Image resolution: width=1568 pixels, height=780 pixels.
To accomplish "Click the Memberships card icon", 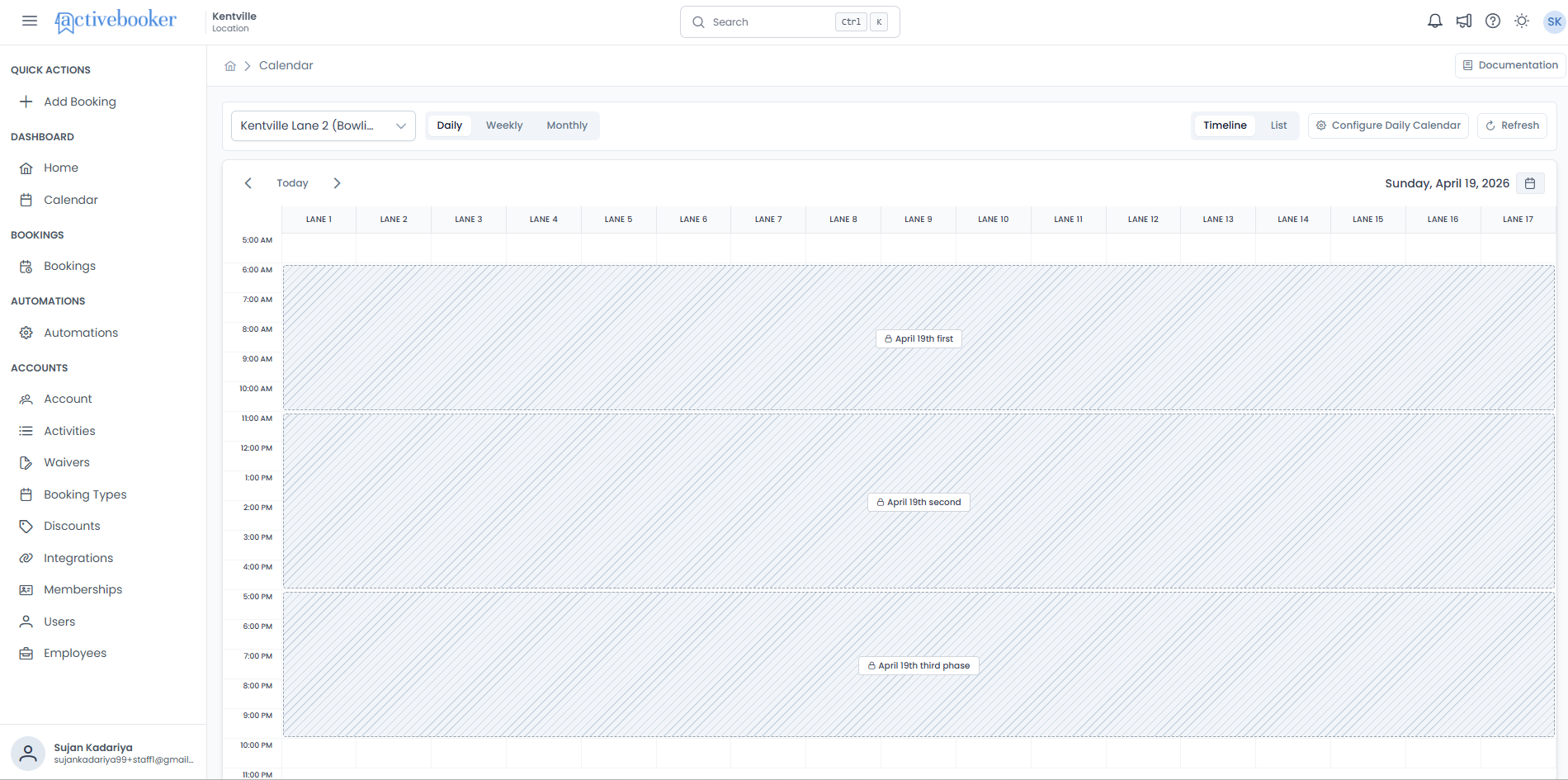I will (x=26, y=589).
